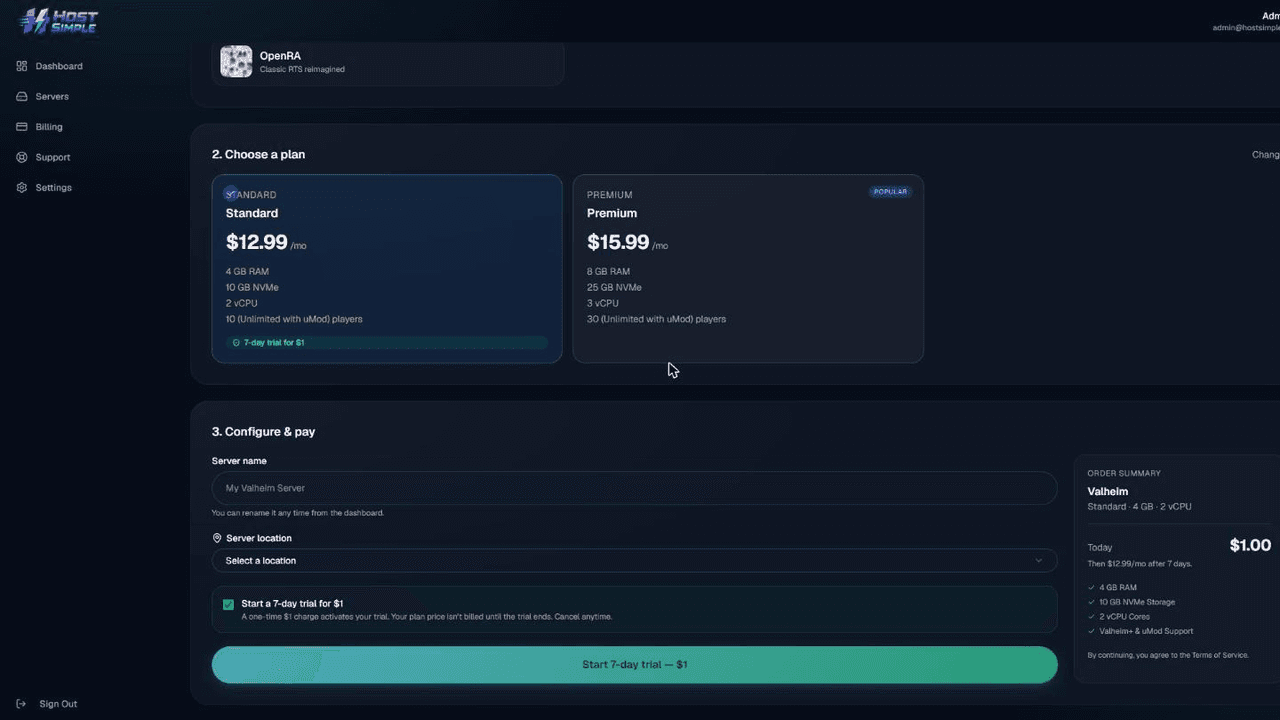
Task: Click the Billing card icon in sidebar
Action: (22, 127)
